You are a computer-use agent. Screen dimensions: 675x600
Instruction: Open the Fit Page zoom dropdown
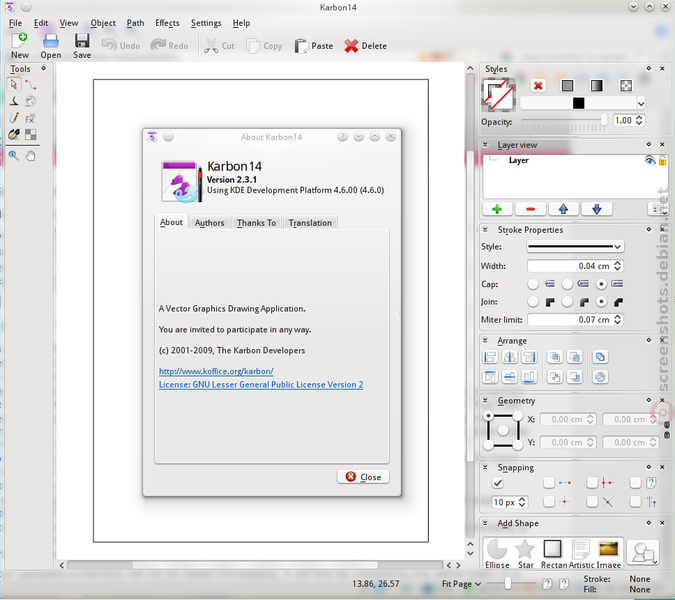461,584
